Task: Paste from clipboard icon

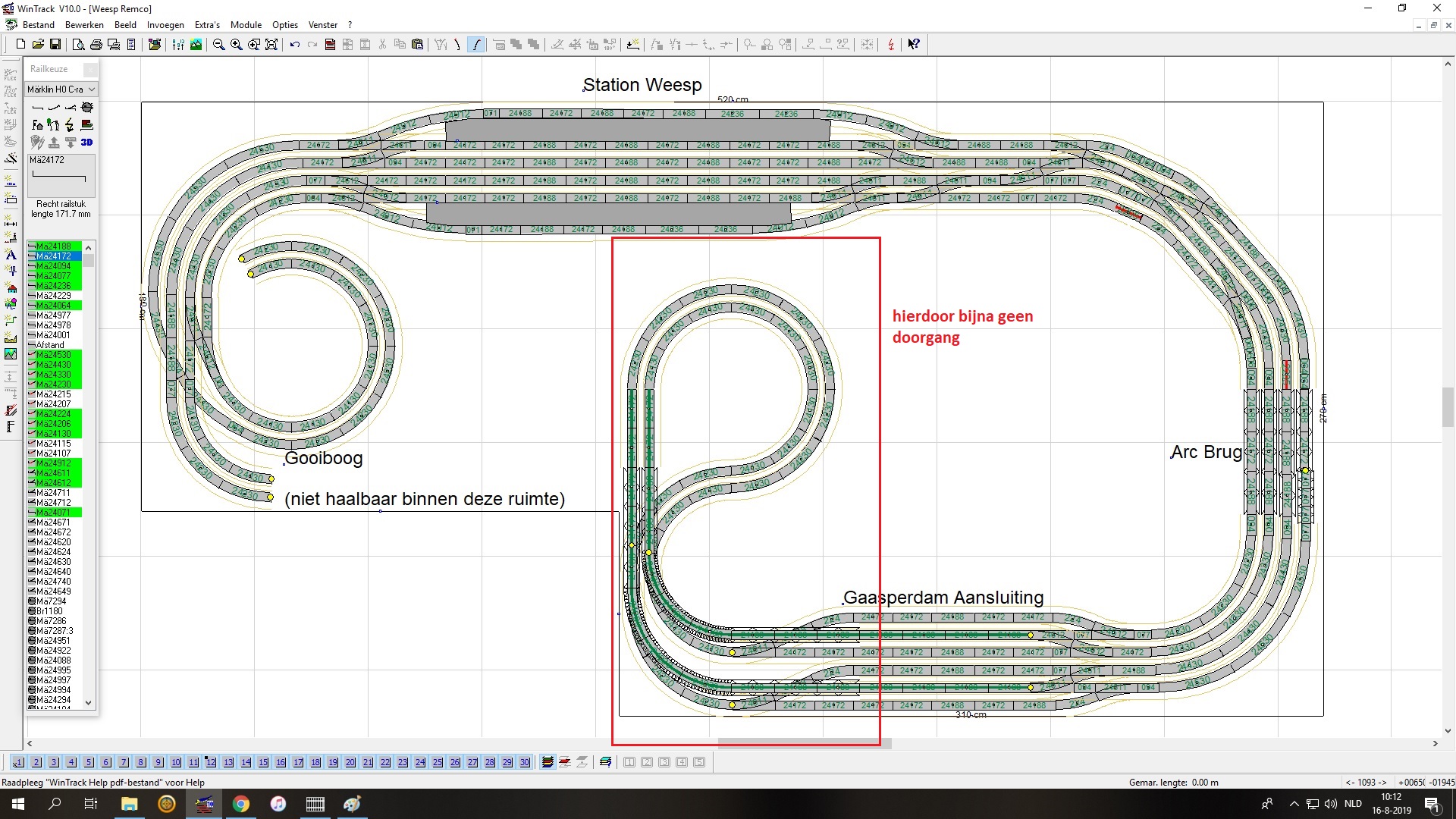Action: (x=417, y=45)
